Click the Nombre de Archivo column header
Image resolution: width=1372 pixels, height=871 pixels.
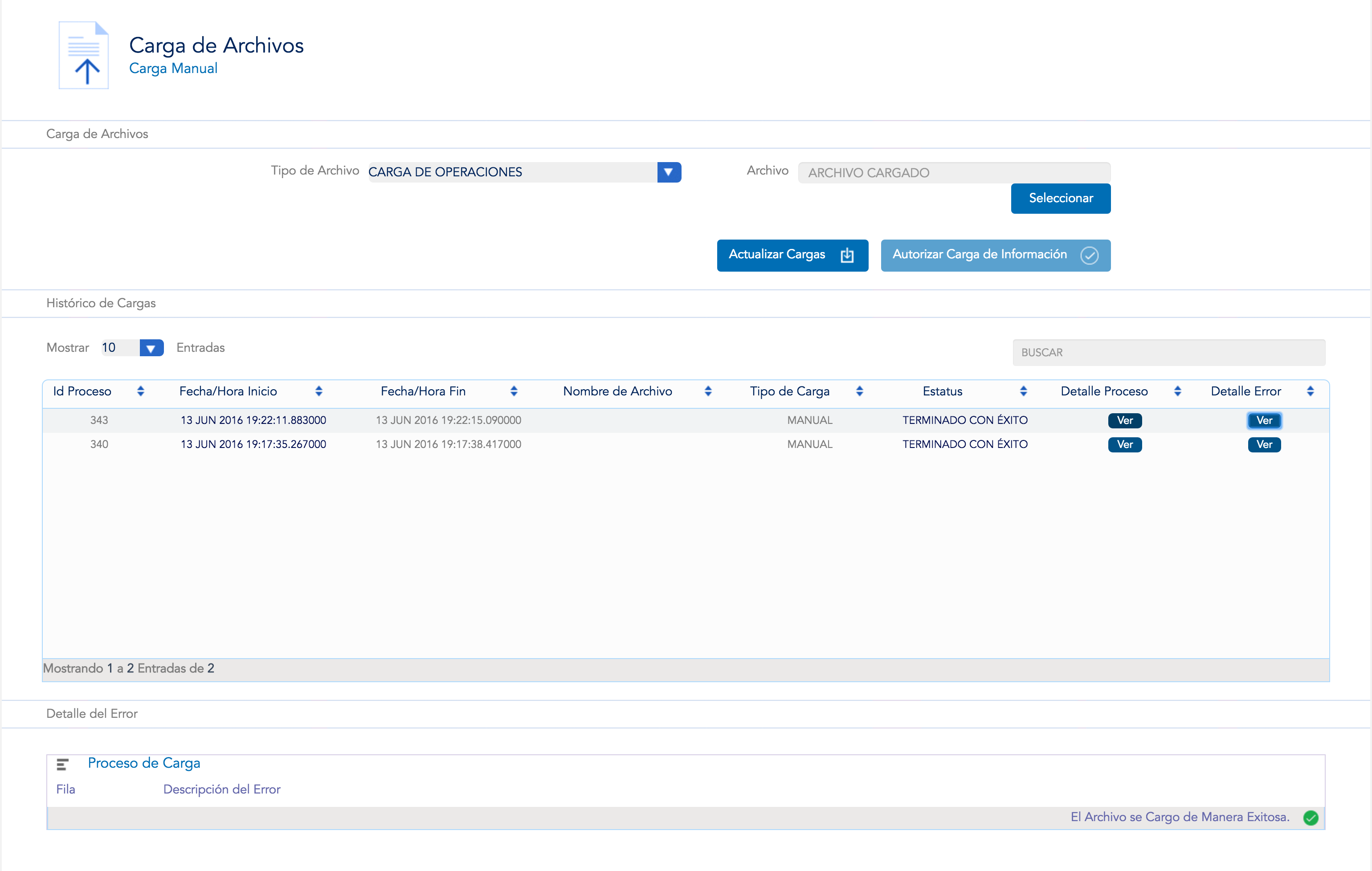(618, 391)
